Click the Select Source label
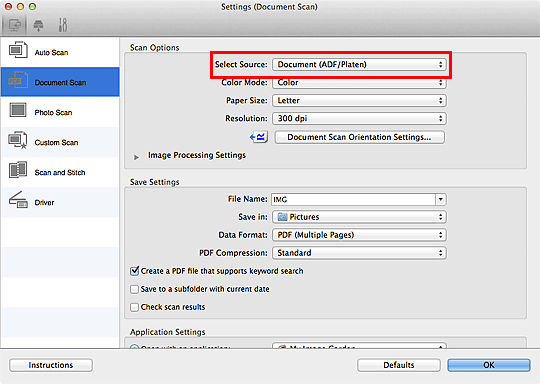The width and height of the screenshot is (540, 384). click(x=241, y=64)
